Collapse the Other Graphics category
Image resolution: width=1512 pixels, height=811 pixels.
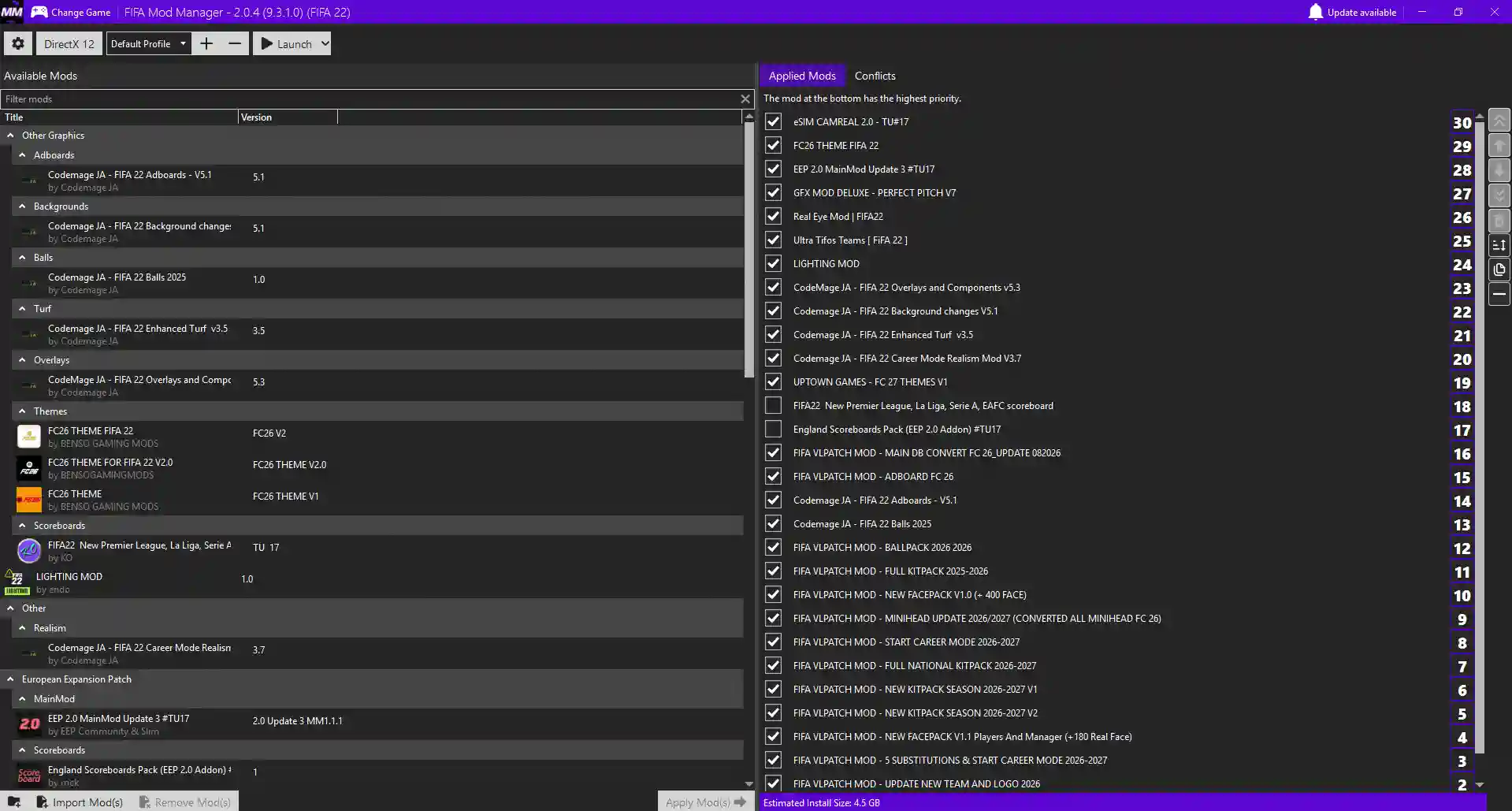tap(10, 136)
